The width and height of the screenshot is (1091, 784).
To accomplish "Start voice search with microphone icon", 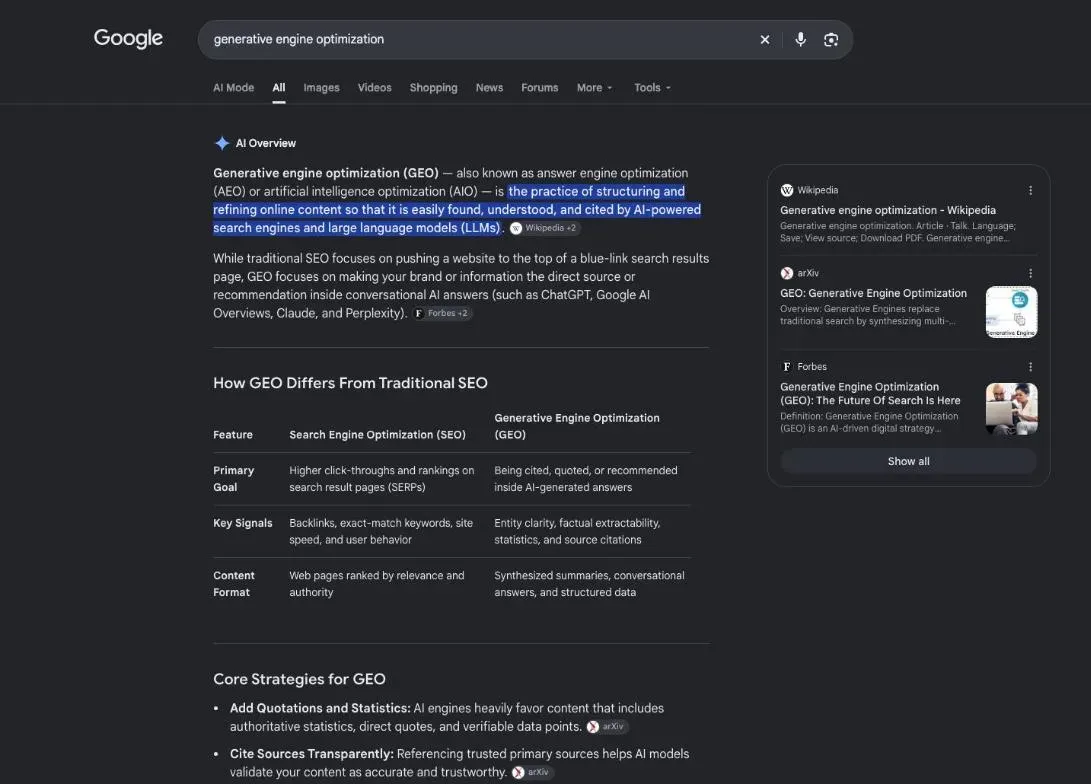I will (x=801, y=40).
